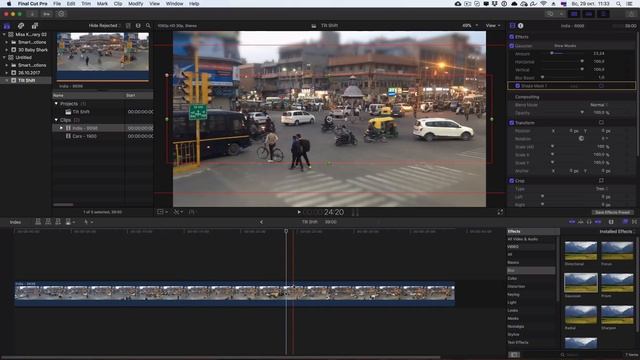Open the select tool arrow dropdown
Viewport: 640px width, 360px height.
[88, 222]
